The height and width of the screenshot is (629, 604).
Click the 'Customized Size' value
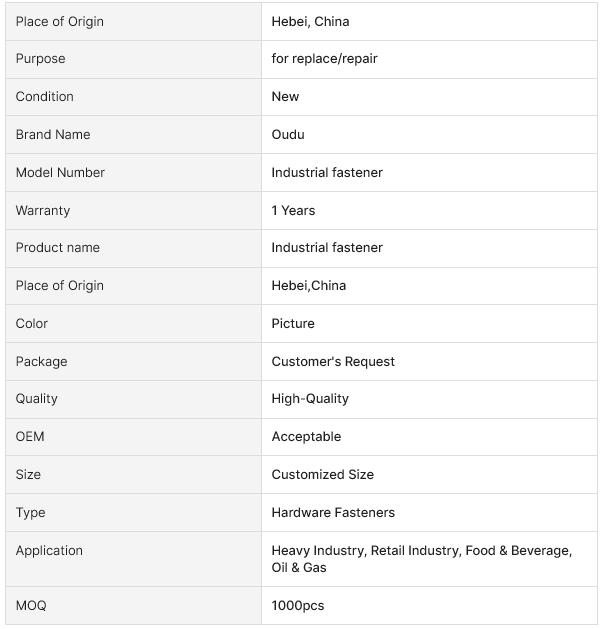pyautogui.click(x=322, y=475)
